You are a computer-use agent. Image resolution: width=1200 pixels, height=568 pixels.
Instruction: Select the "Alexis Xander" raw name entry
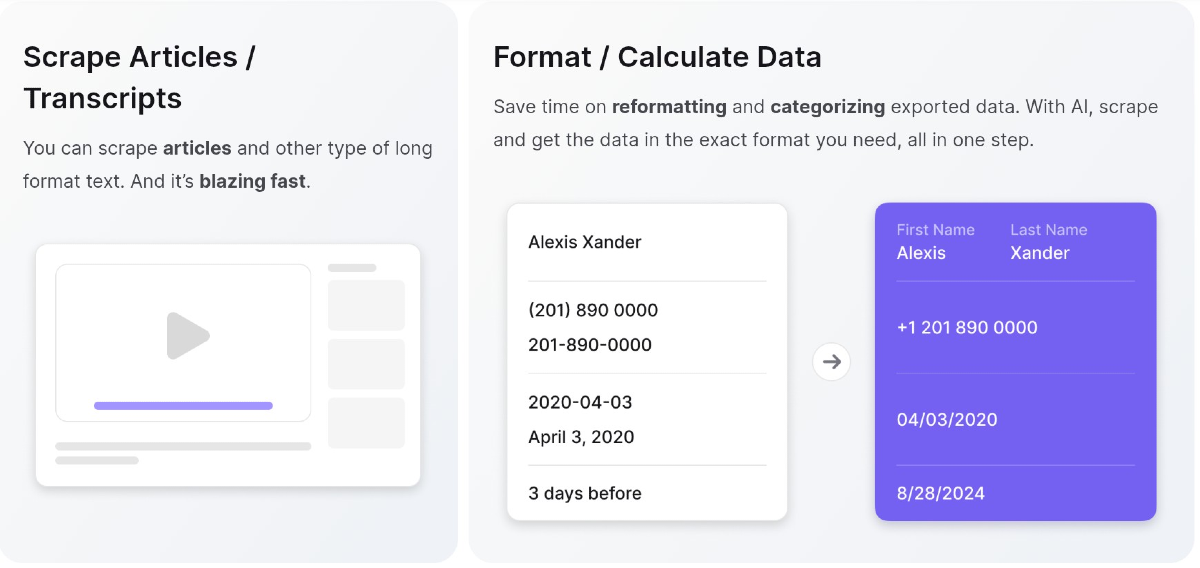585,242
